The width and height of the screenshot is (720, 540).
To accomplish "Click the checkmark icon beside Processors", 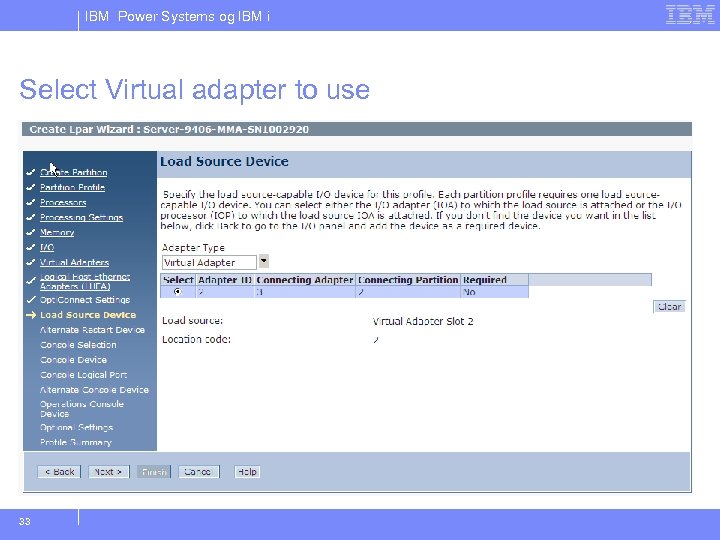I will click(31, 202).
